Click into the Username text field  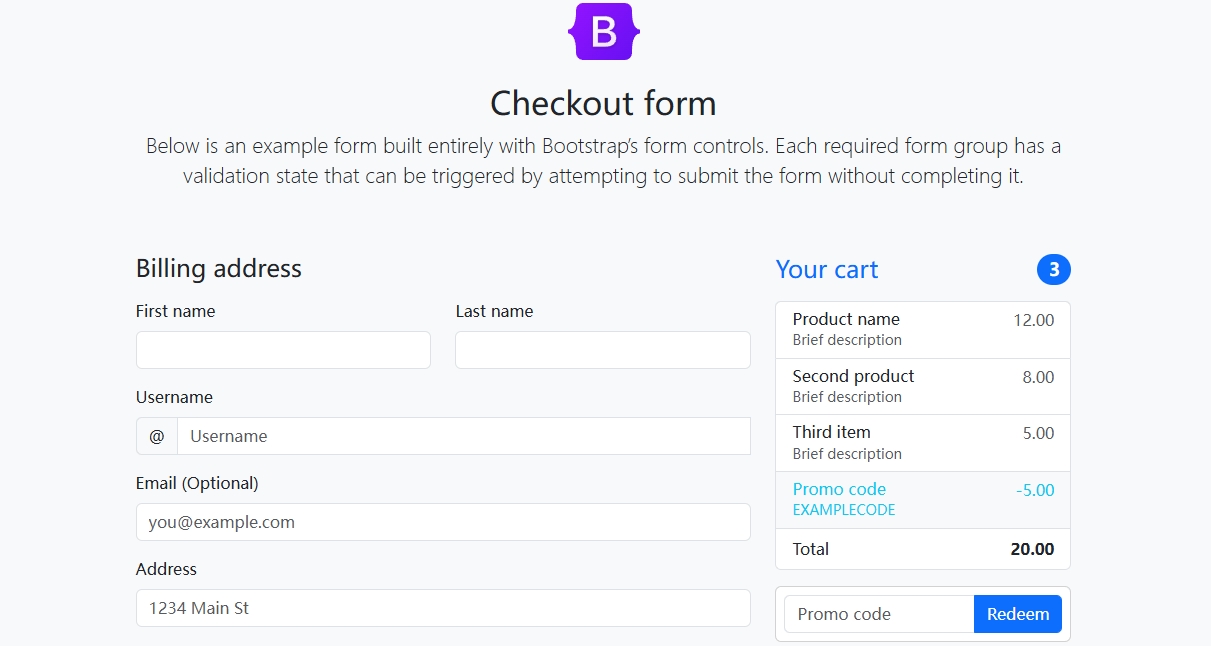[464, 436]
